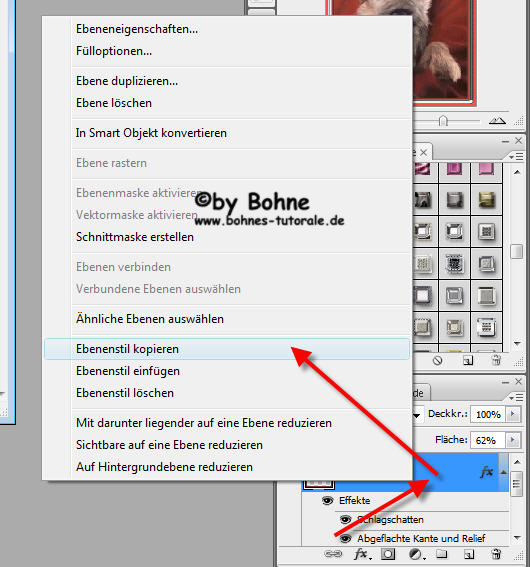The image size is (530, 567).
Task: Click the clear style icon in Styles panel
Action: [x=438, y=361]
